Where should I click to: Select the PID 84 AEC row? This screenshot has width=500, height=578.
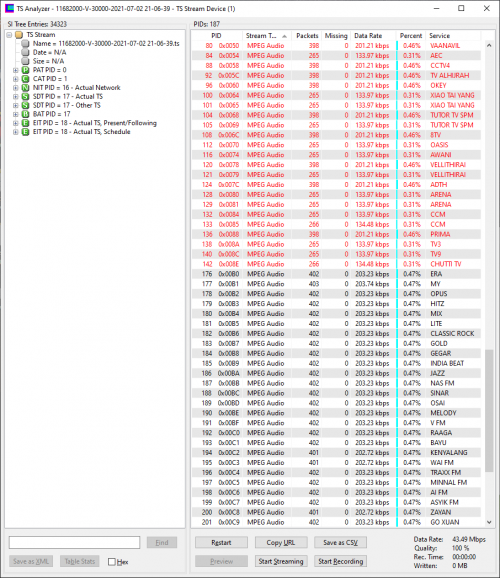(x=336, y=56)
